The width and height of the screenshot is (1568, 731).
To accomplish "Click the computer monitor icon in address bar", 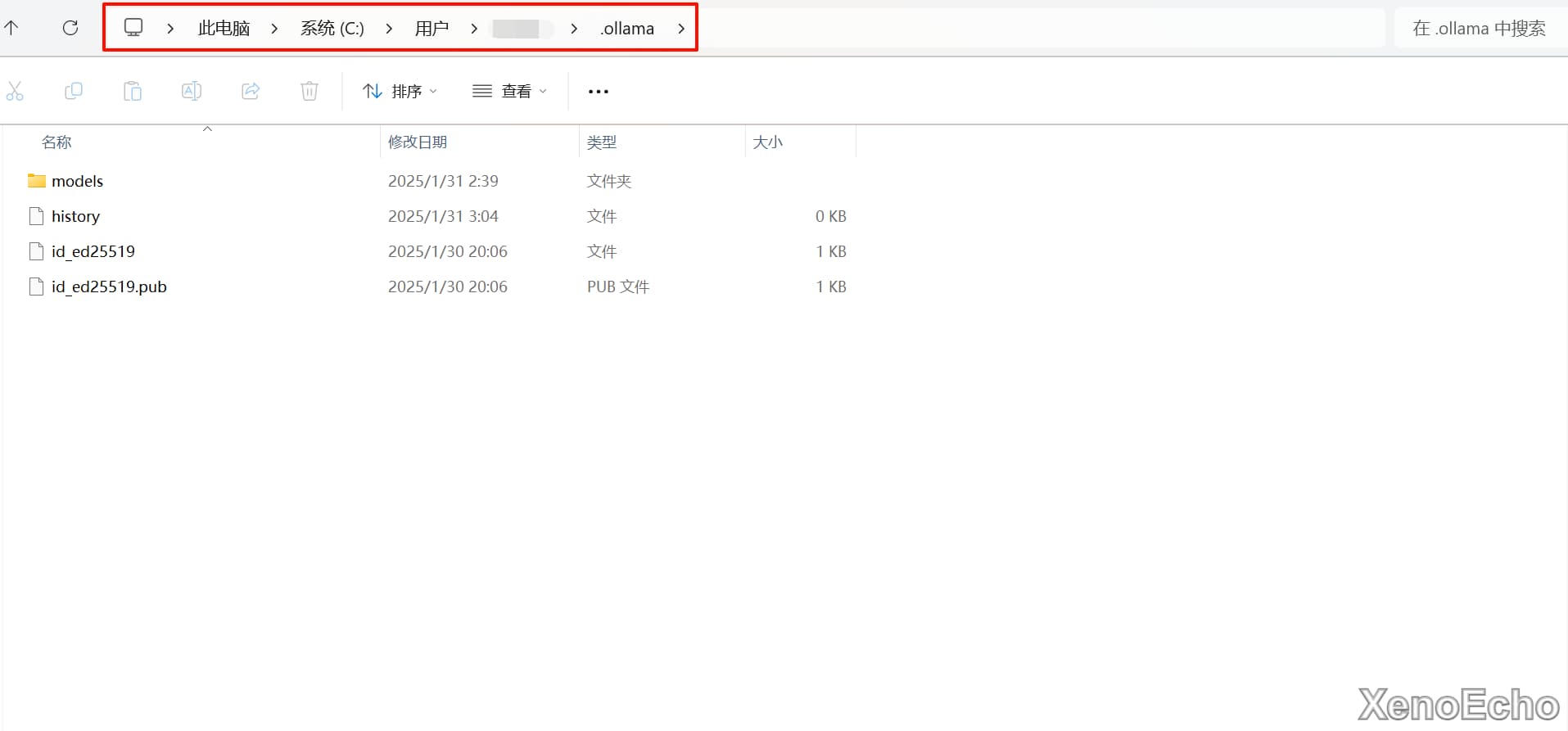I will coord(133,28).
